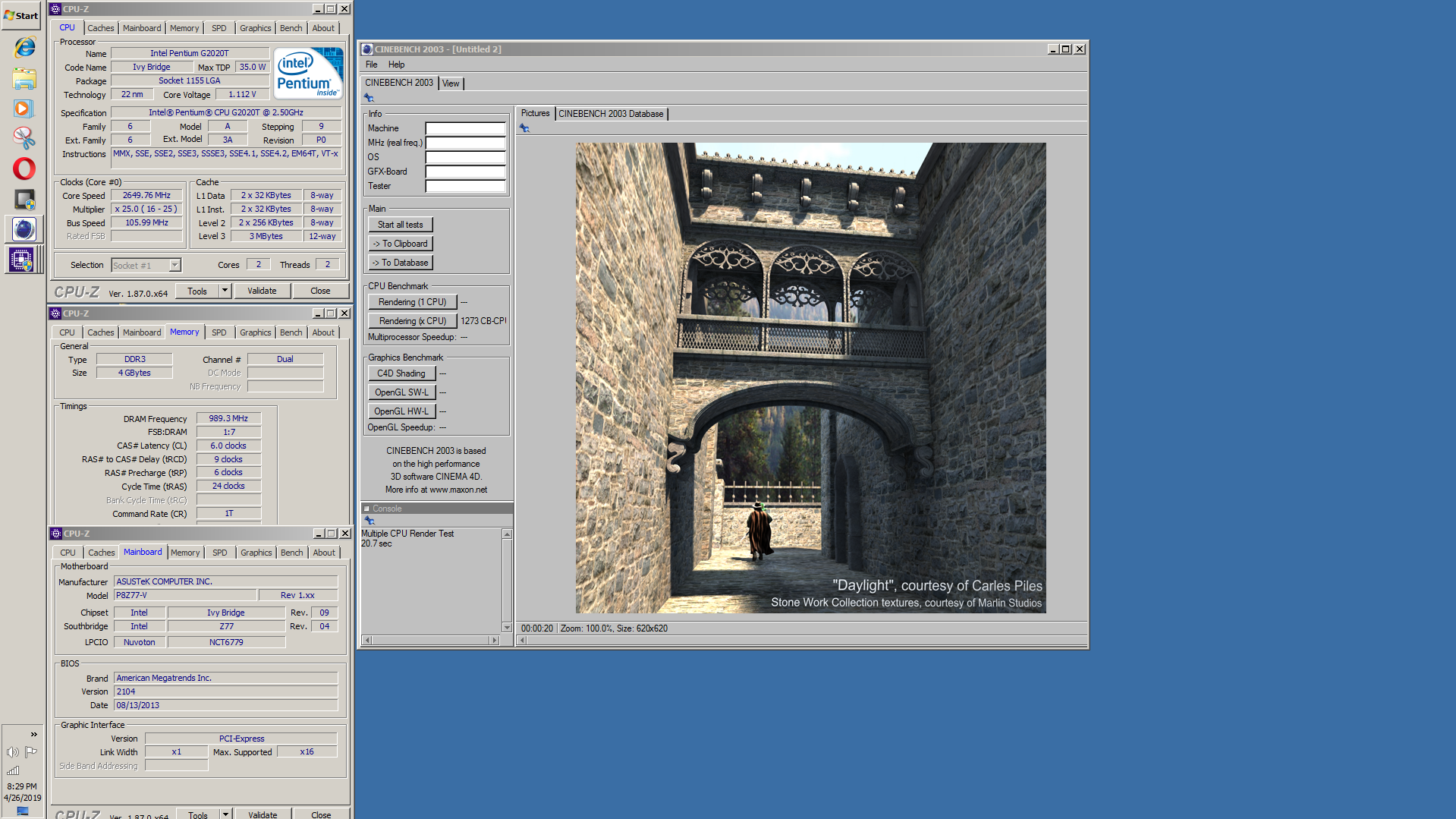The height and width of the screenshot is (819, 1456).
Task: Click the network signal bars tray icon
Action: 13,770
